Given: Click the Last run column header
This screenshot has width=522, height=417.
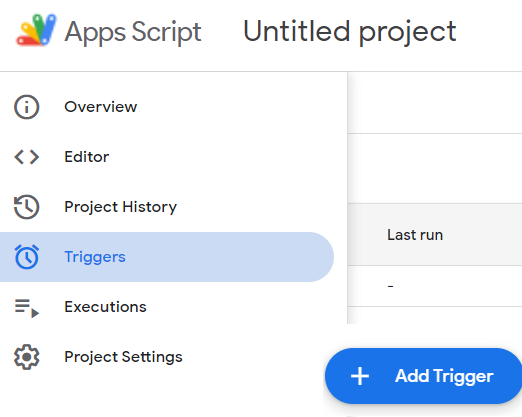Looking at the screenshot, I should point(415,235).
